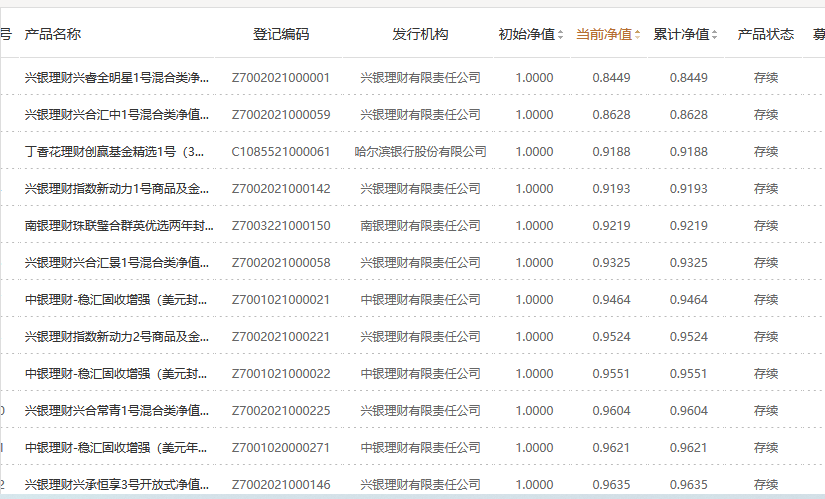Open product 兴银理财兴合常青1号混合类净值

point(117,411)
